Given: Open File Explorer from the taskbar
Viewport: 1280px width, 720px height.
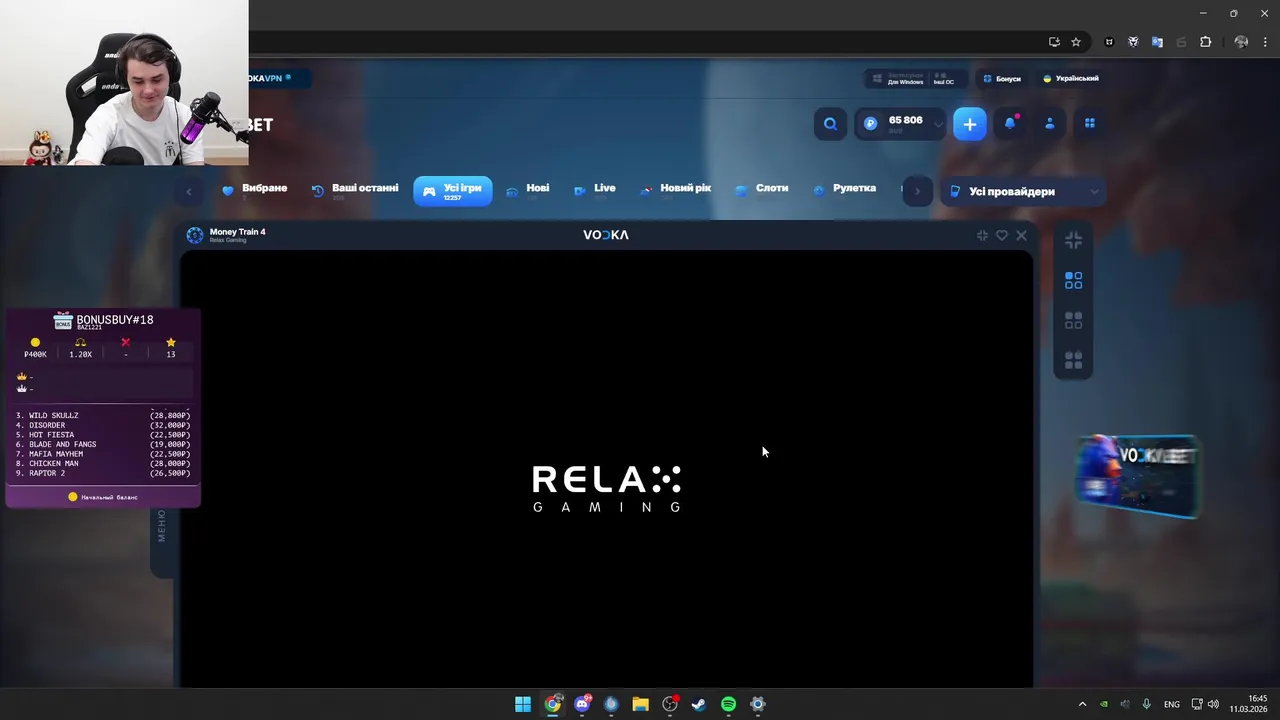Looking at the screenshot, I should pos(640,704).
